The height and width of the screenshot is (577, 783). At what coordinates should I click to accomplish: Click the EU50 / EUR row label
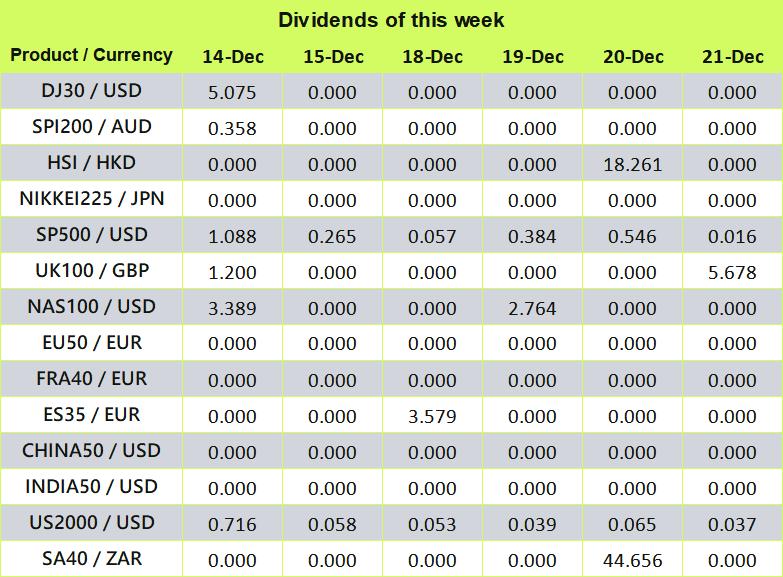pyautogui.click(x=91, y=343)
